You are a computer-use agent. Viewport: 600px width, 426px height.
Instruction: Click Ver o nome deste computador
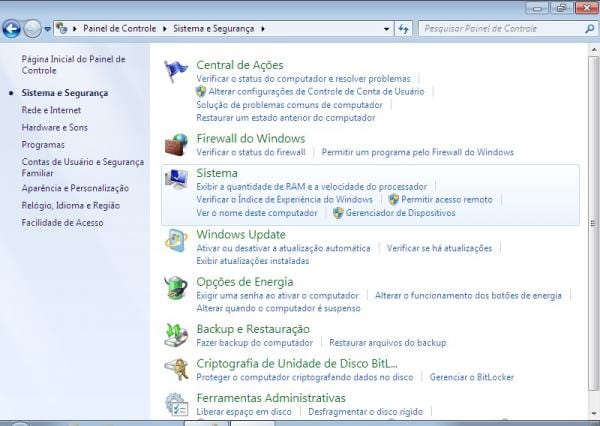pyautogui.click(x=257, y=213)
